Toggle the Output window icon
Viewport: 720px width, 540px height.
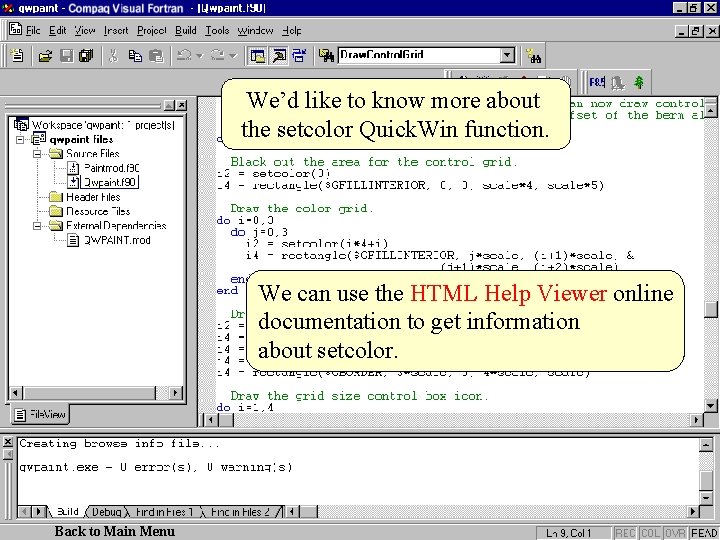click(x=279, y=56)
